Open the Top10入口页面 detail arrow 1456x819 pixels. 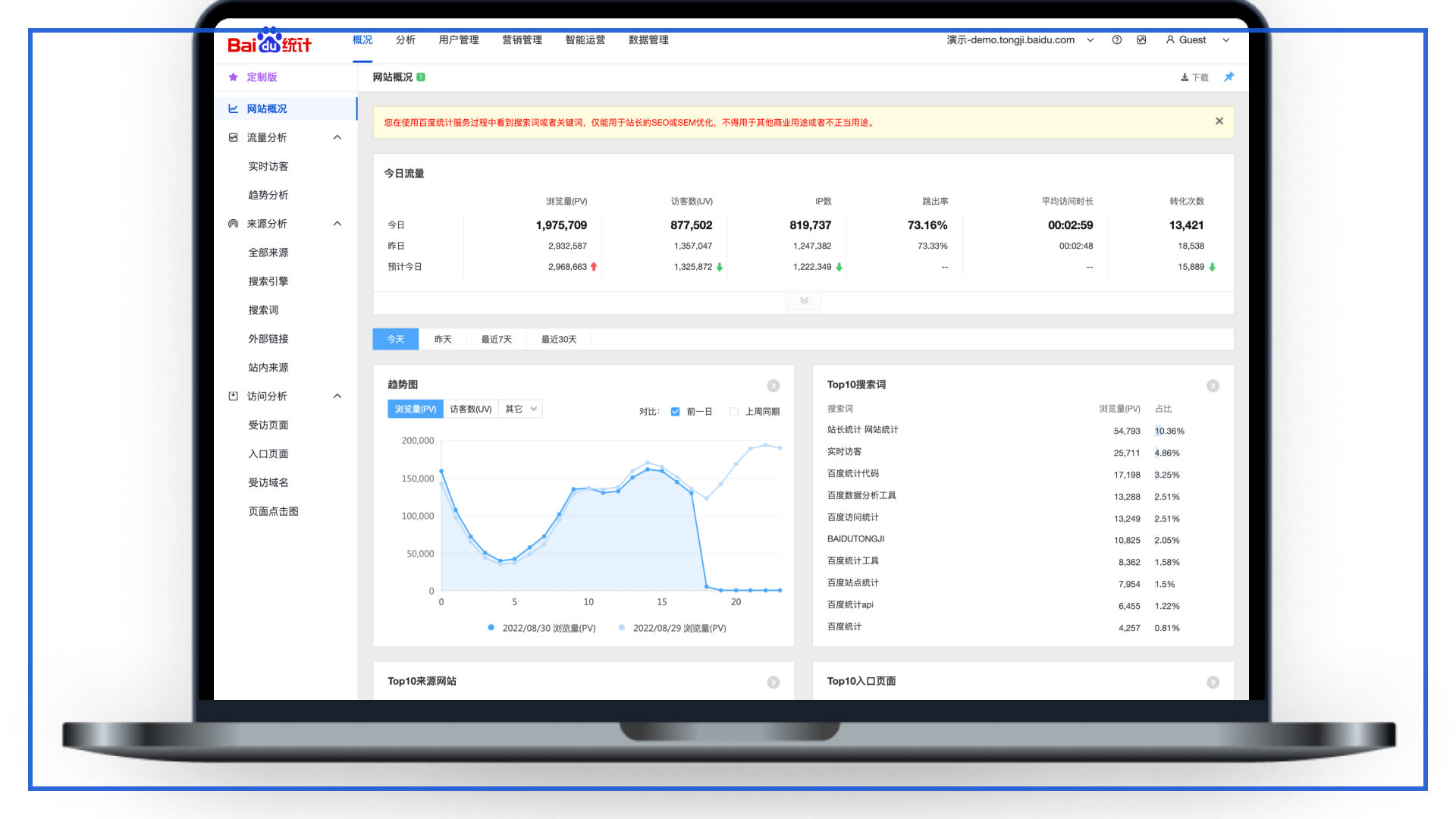tap(1213, 682)
